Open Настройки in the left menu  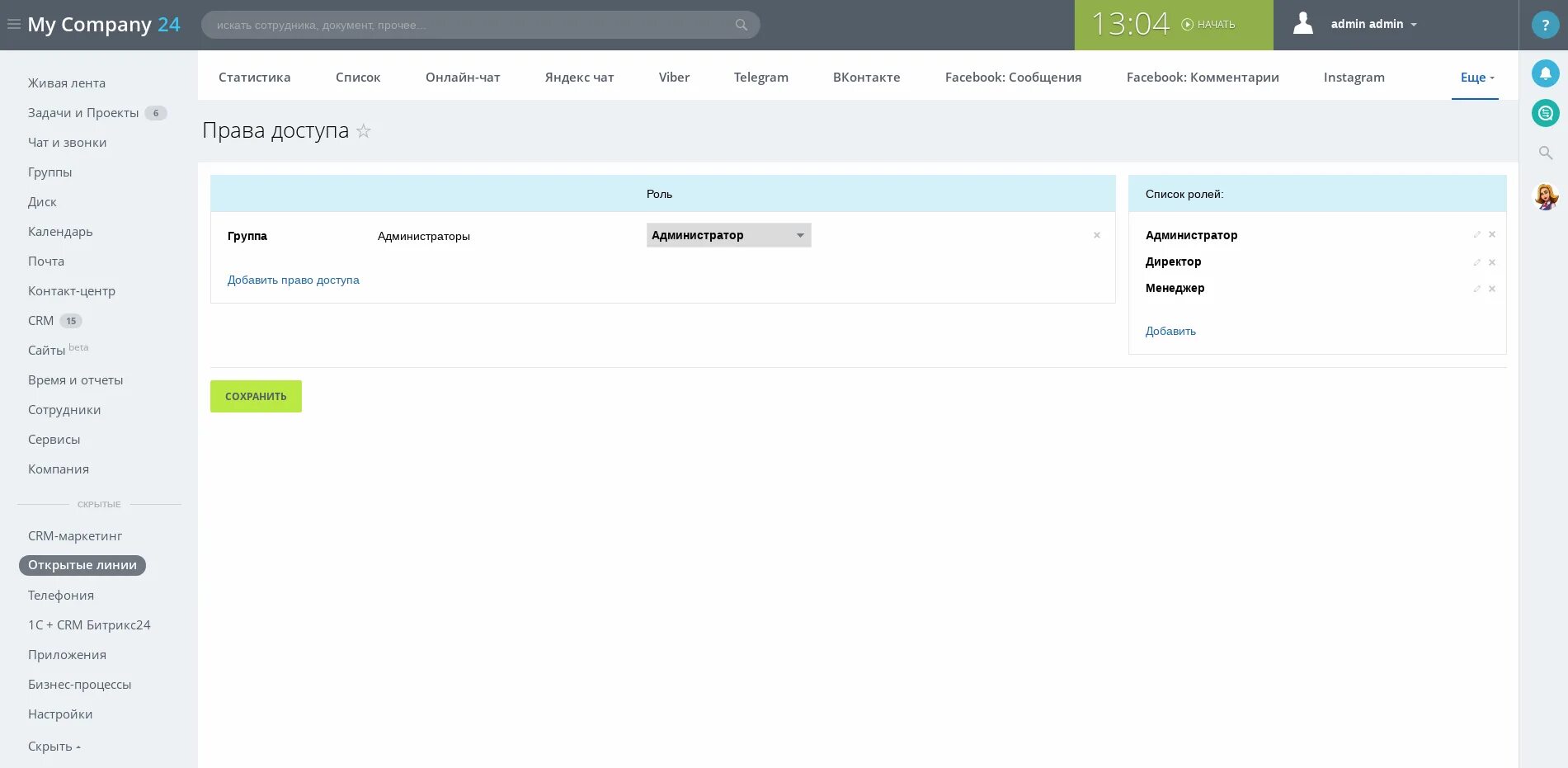coord(60,714)
